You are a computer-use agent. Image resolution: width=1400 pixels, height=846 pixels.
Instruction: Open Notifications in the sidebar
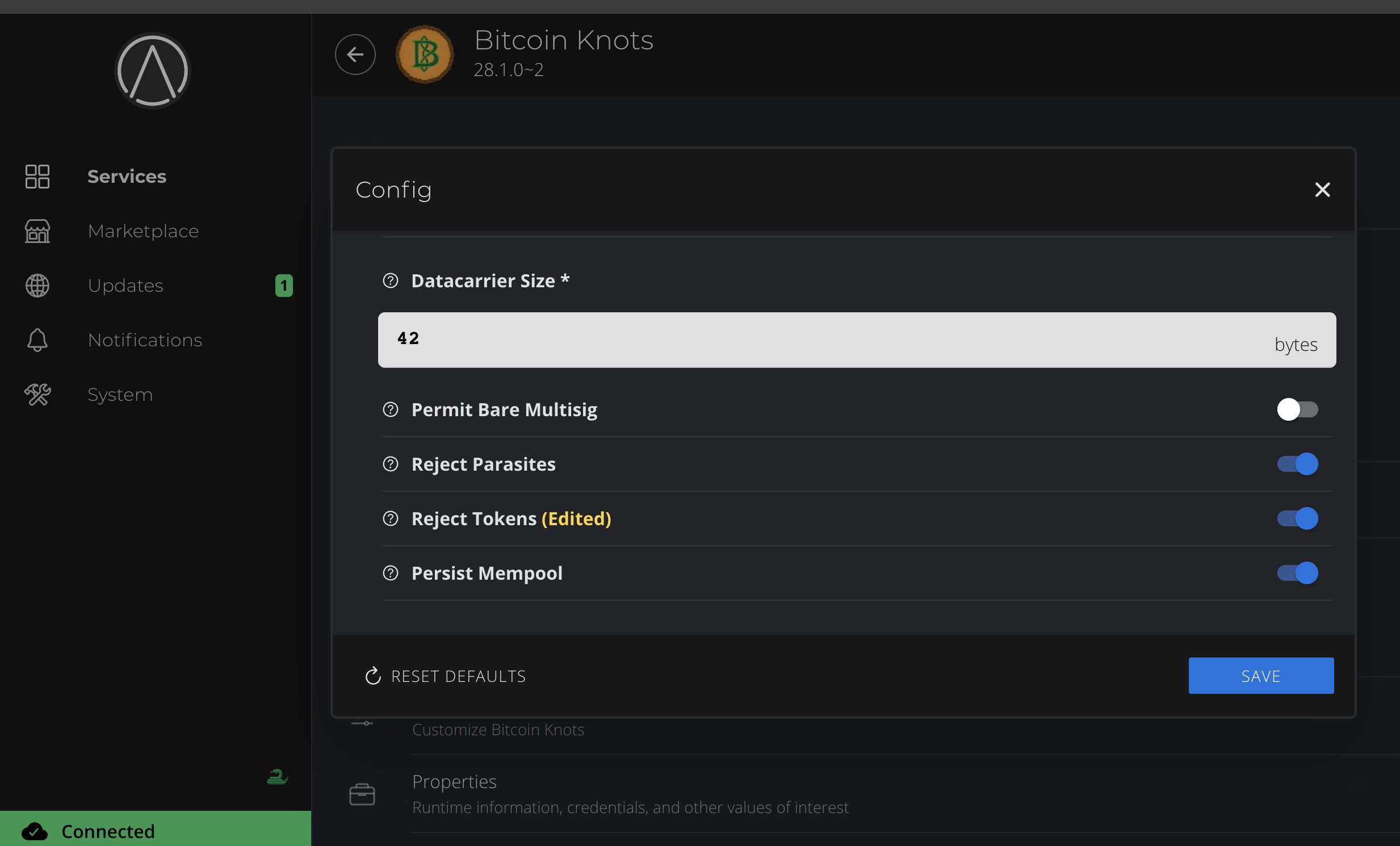coord(156,340)
